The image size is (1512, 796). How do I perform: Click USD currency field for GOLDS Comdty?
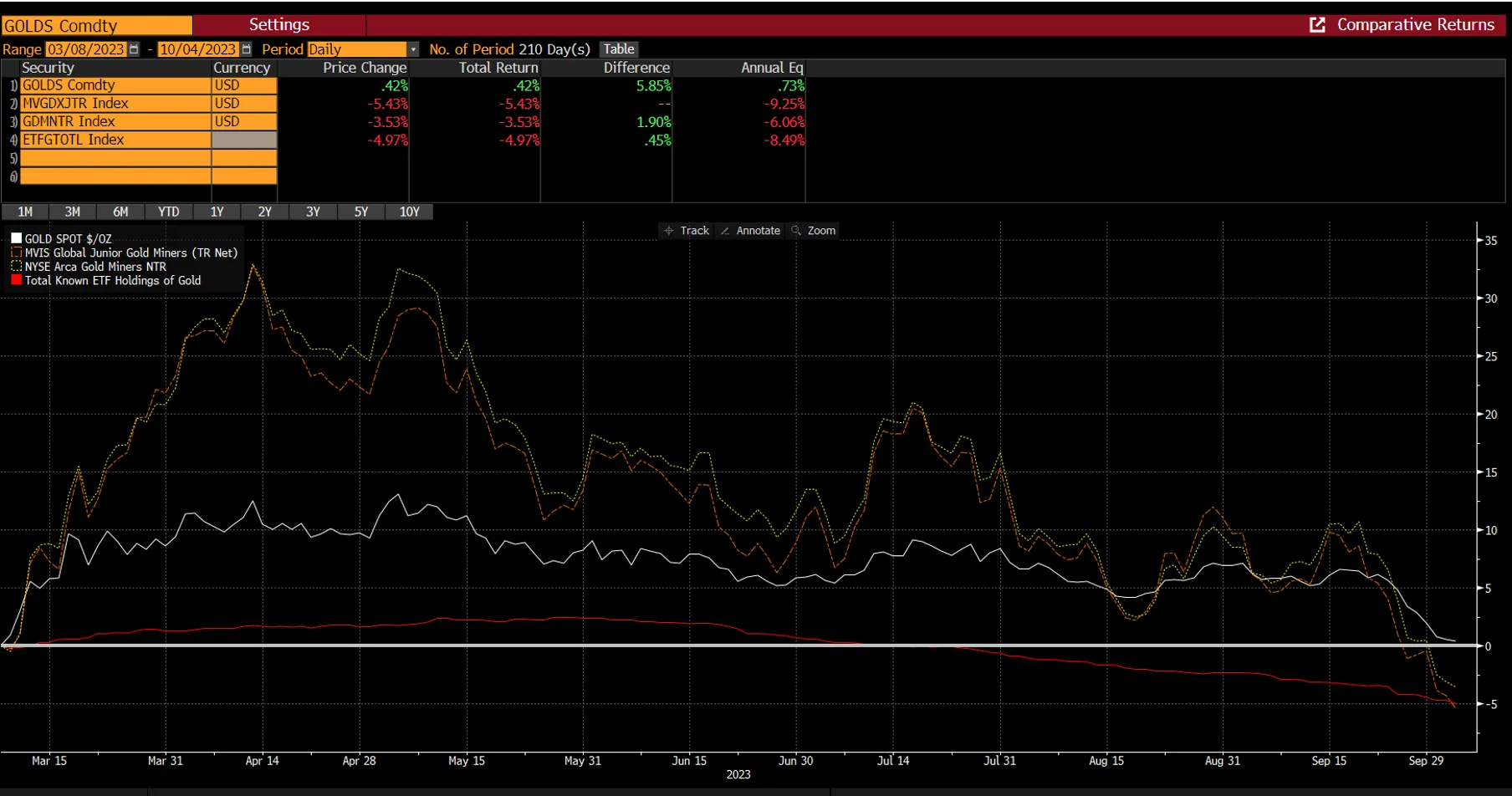tap(244, 85)
